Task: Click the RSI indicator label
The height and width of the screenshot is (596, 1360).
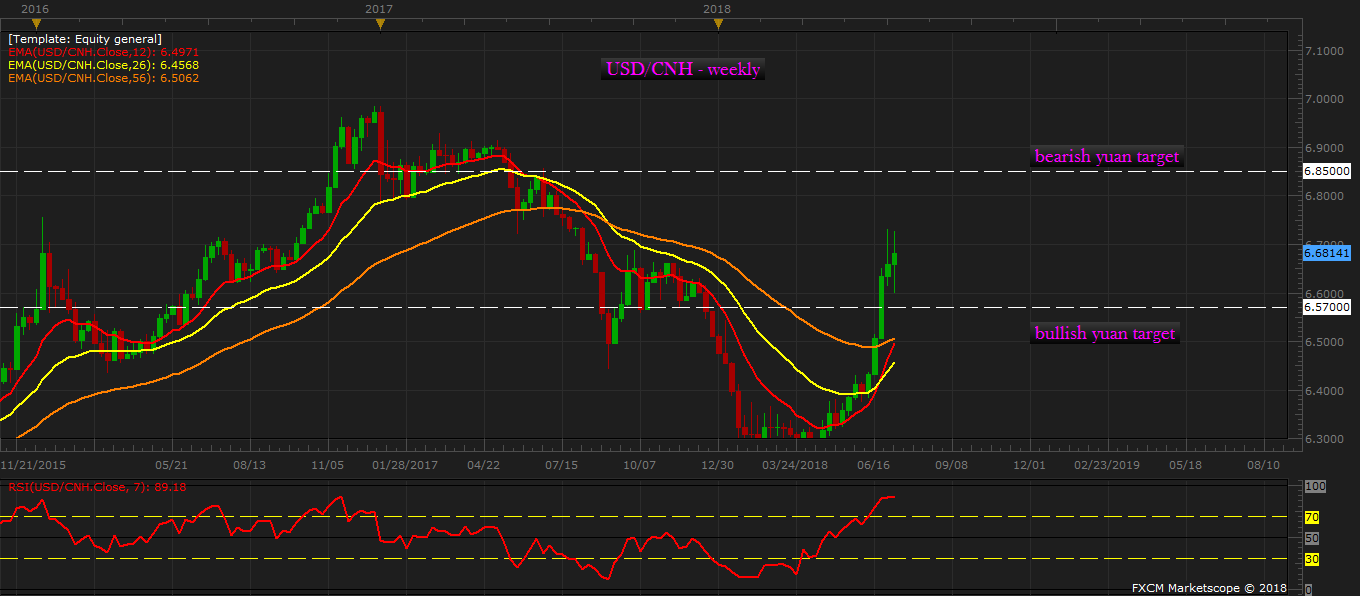Action: (x=98, y=487)
